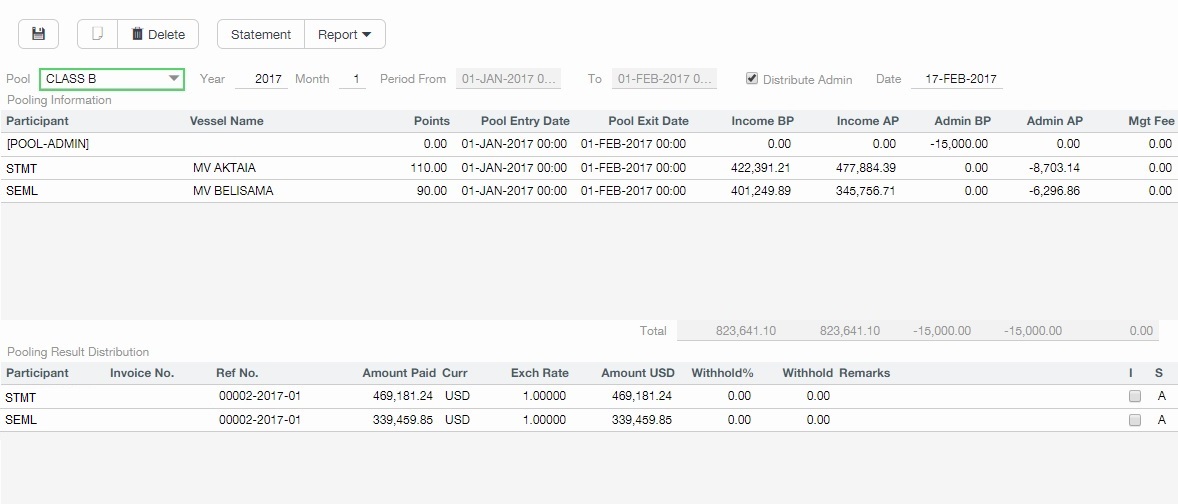Screen dimensions: 1178x504
Task: Select the Period From date field
Action: (x=508, y=79)
